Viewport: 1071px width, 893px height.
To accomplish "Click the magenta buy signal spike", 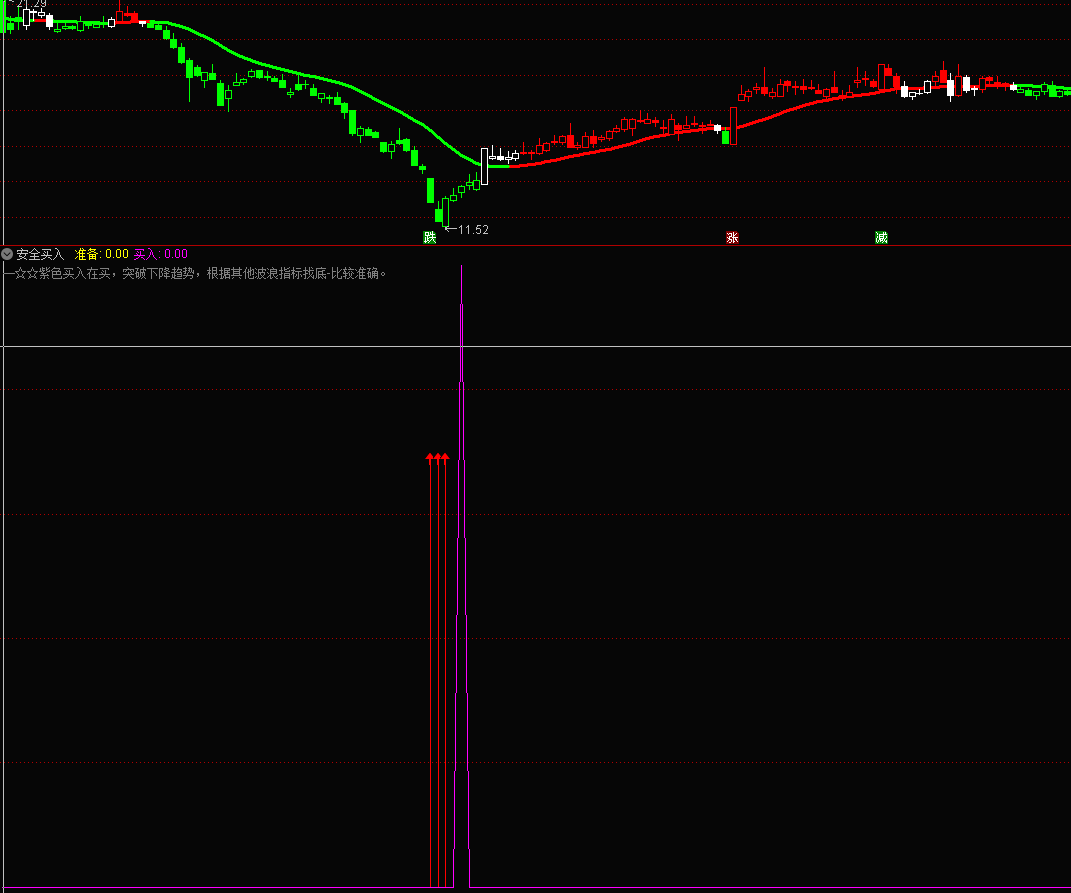I will (462, 574).
